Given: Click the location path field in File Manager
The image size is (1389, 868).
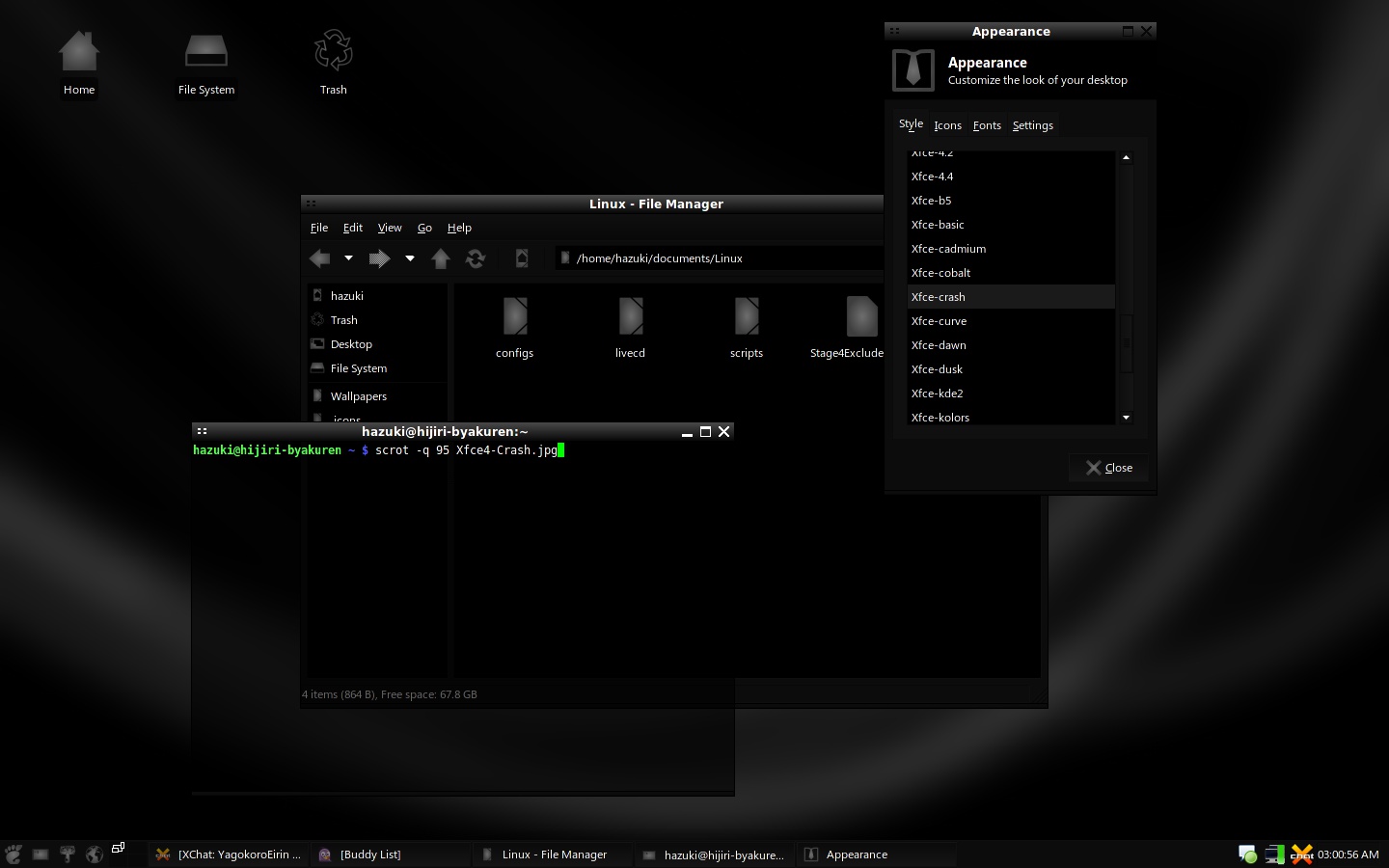Looking at the screenshot, I should point(720,258).
